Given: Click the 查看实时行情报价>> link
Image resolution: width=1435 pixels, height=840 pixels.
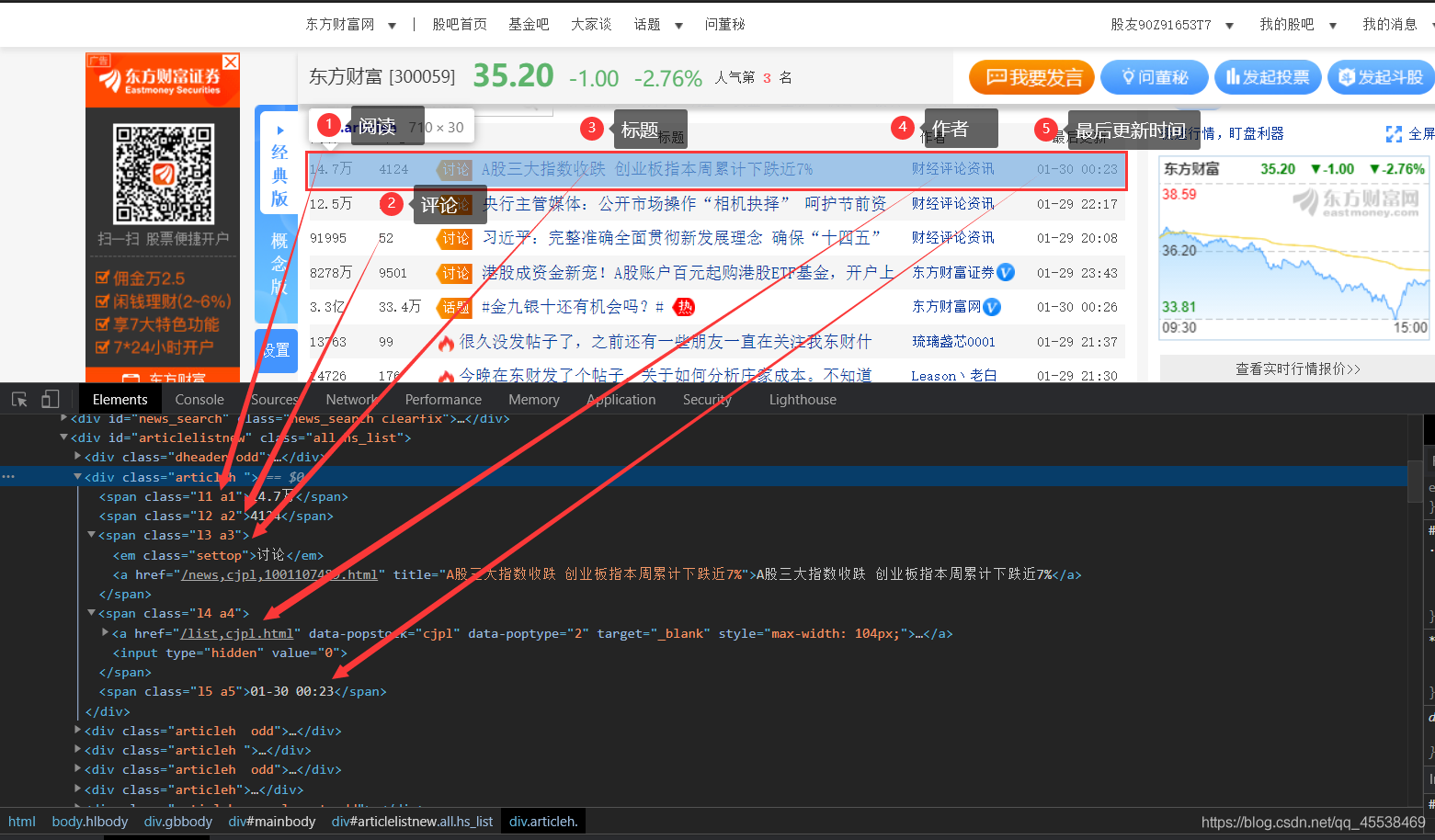Looking at the screenshot, I should tap(1297, 369).
